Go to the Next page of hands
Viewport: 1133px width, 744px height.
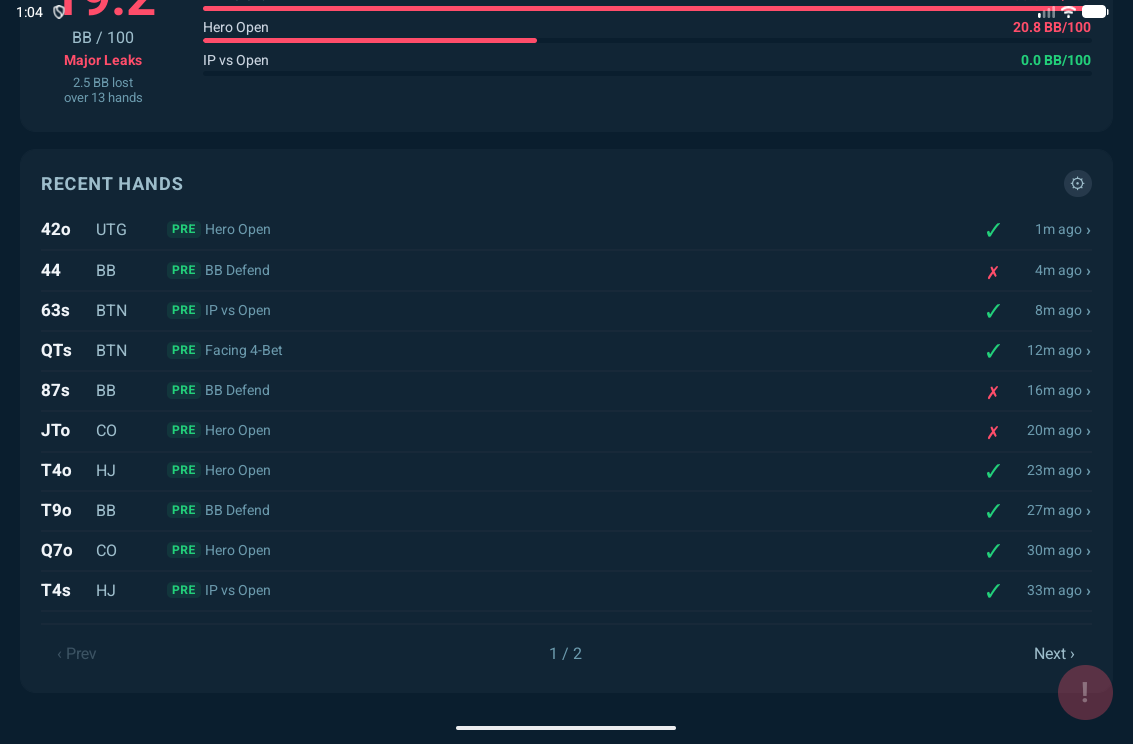1054,653
